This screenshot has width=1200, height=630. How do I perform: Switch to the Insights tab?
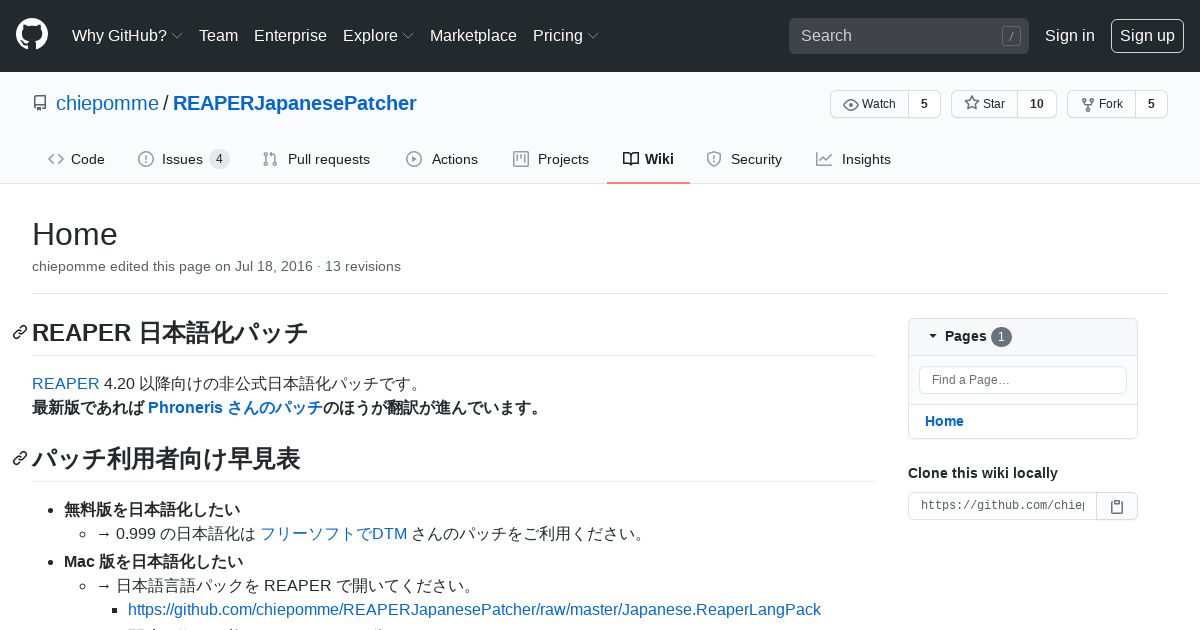[x=853, y=159]
